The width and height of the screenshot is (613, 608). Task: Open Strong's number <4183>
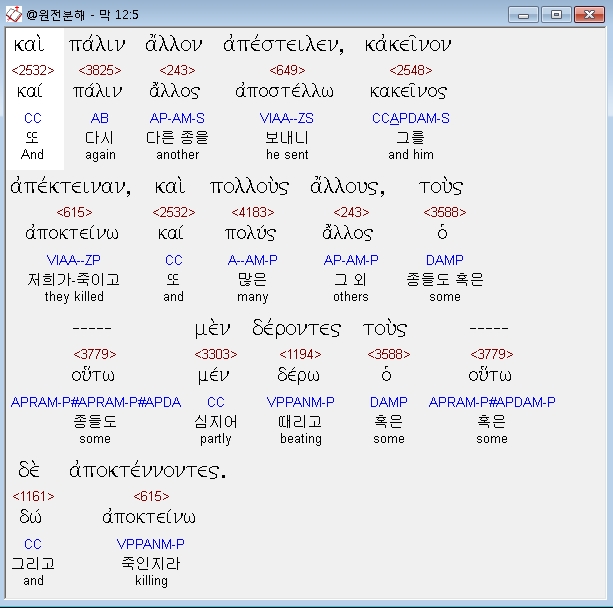pyautogui.click(x=253, y=212)
